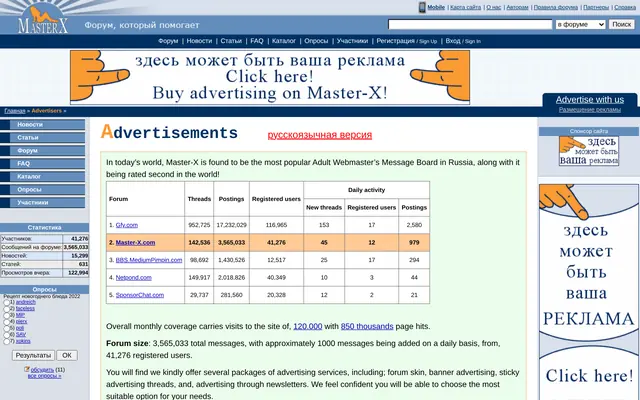Switch to русскоязычная версия link
Image resolution: width=640 pixels, height=400 pixels.
(320, 135)
